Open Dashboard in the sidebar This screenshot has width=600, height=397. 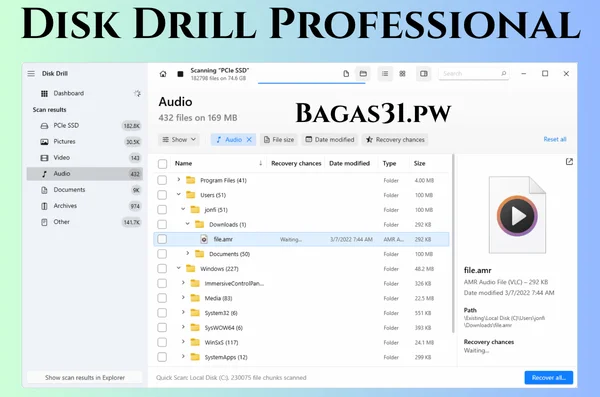click(x=85, y=93)
